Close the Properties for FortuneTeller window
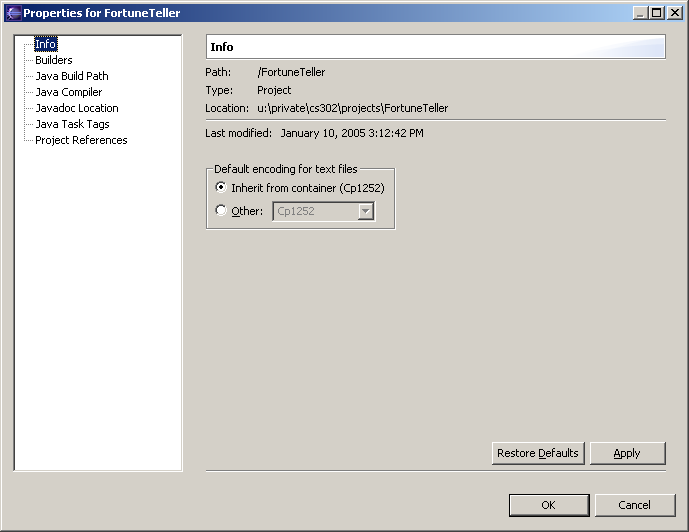The image size is (689, 532). pos(674,13)
